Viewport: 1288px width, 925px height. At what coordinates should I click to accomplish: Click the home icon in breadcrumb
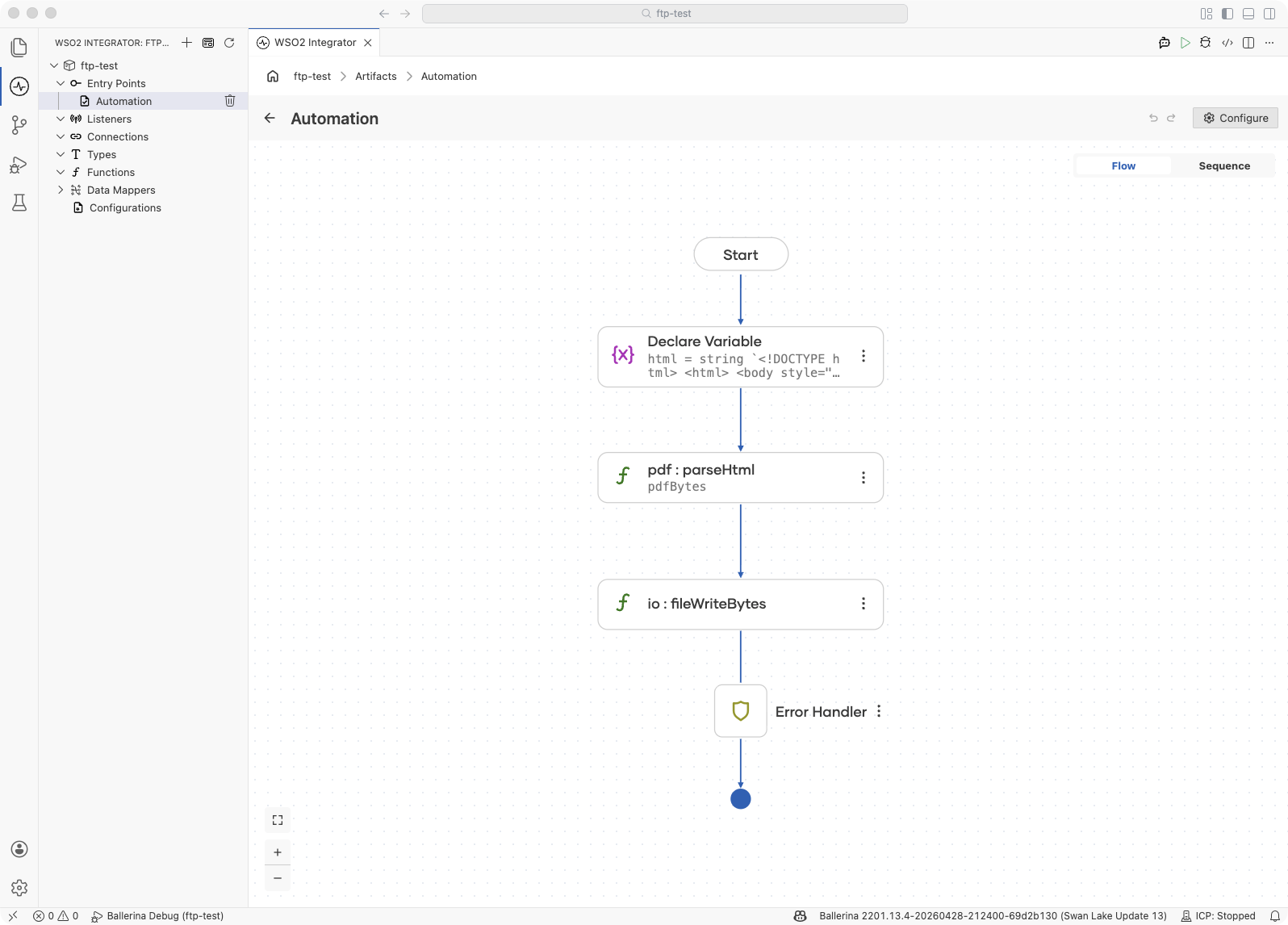pyautogui.click(x=273, y=77)
